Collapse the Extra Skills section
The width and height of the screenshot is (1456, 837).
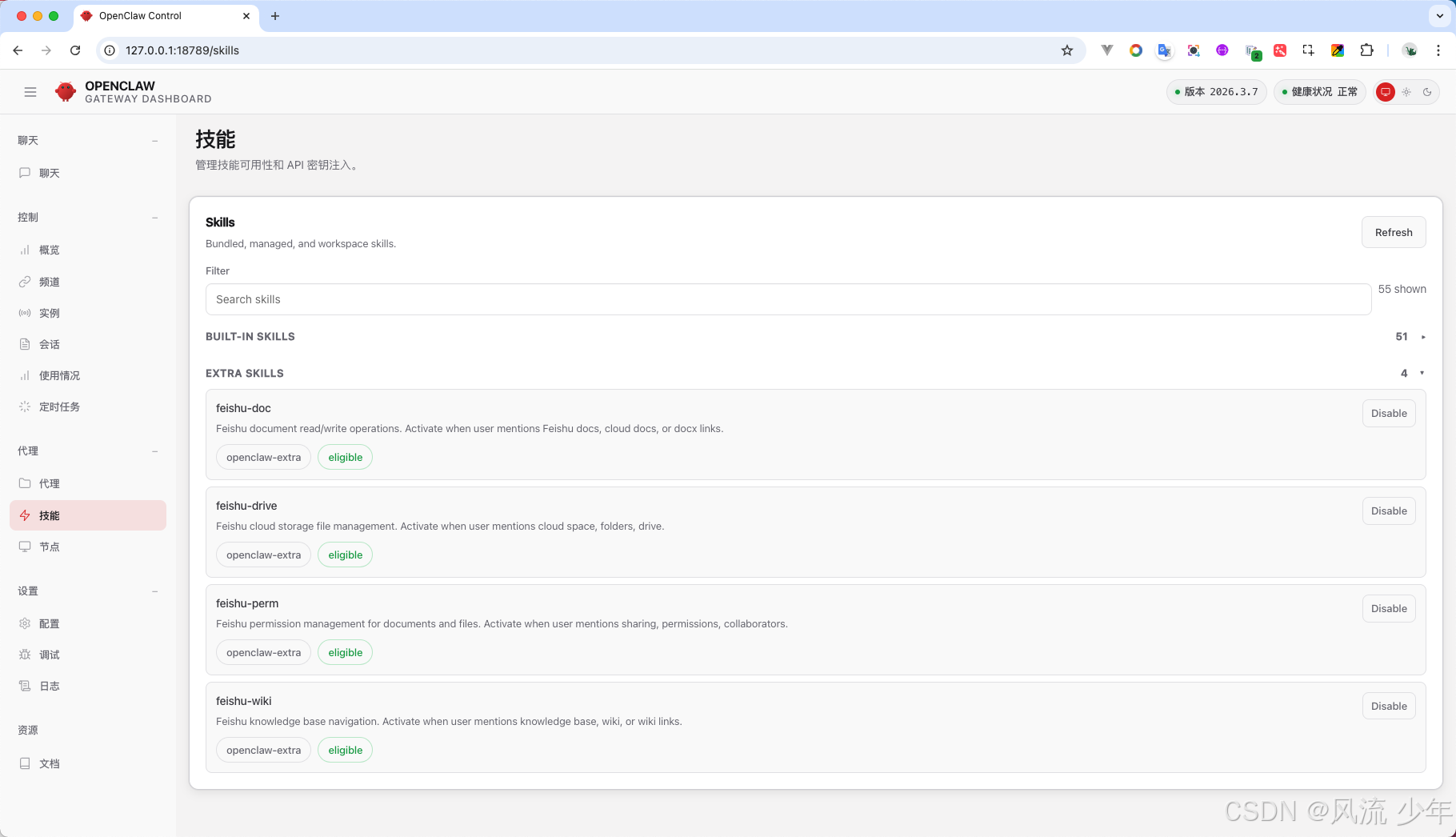pyautogui.click(x=1422, y=373)
